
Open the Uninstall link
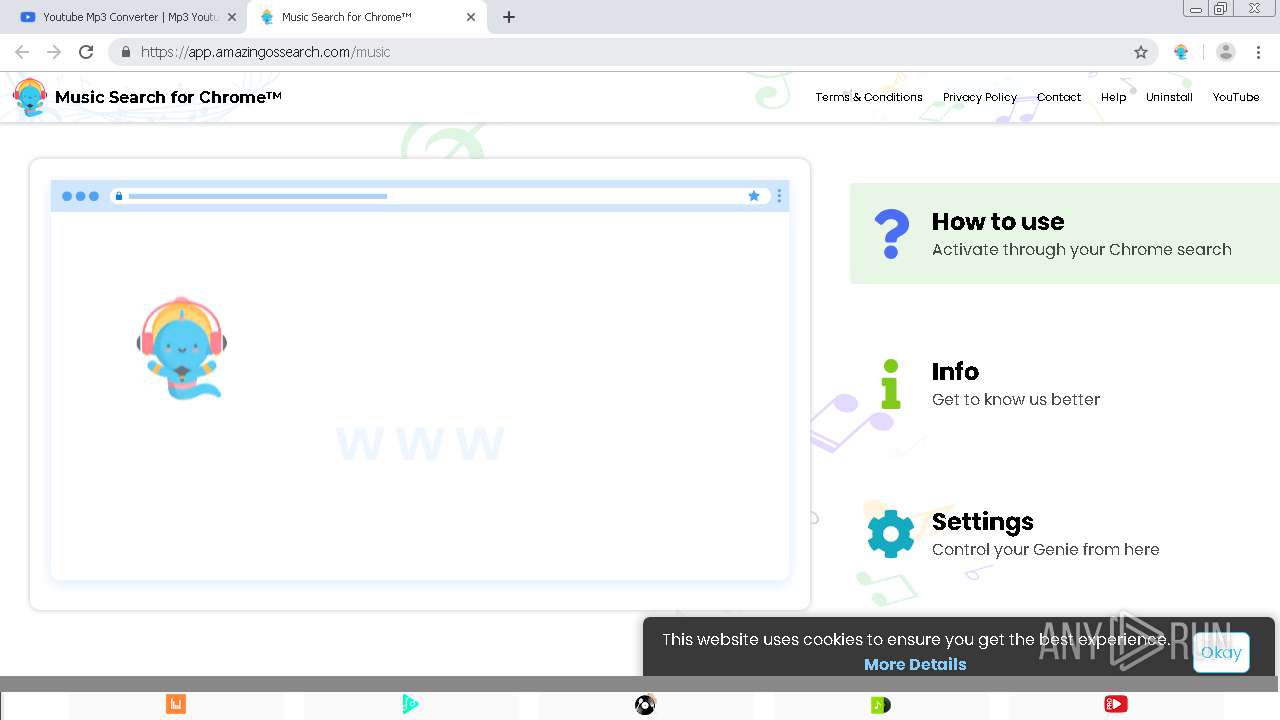tap(1169, 97)
